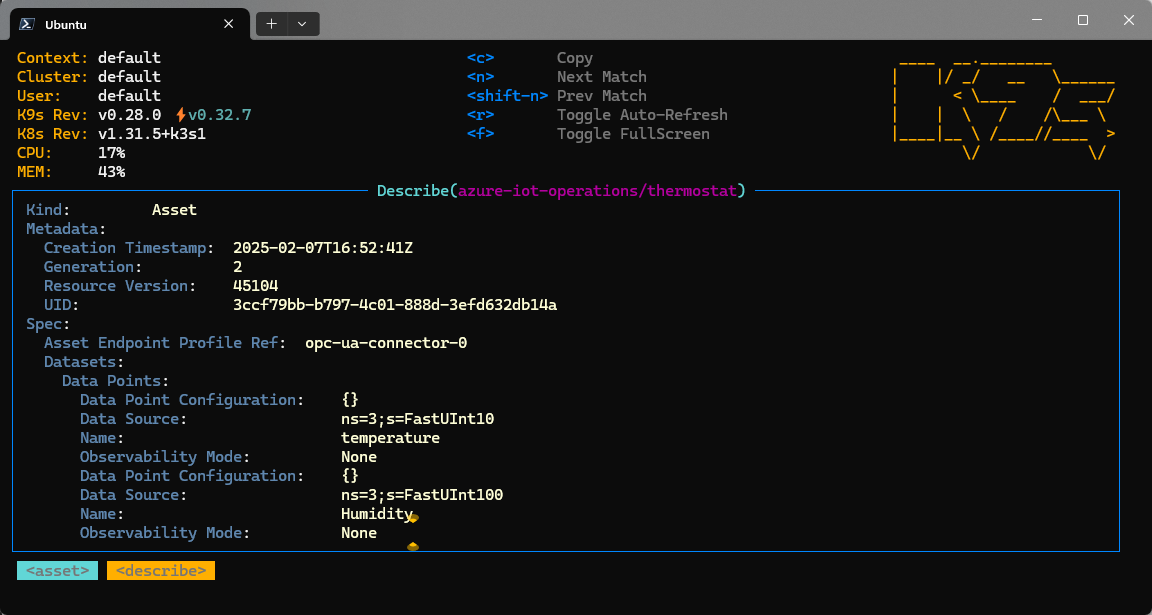
Task: Click the Context default value
Action: (x=128, y=57)
